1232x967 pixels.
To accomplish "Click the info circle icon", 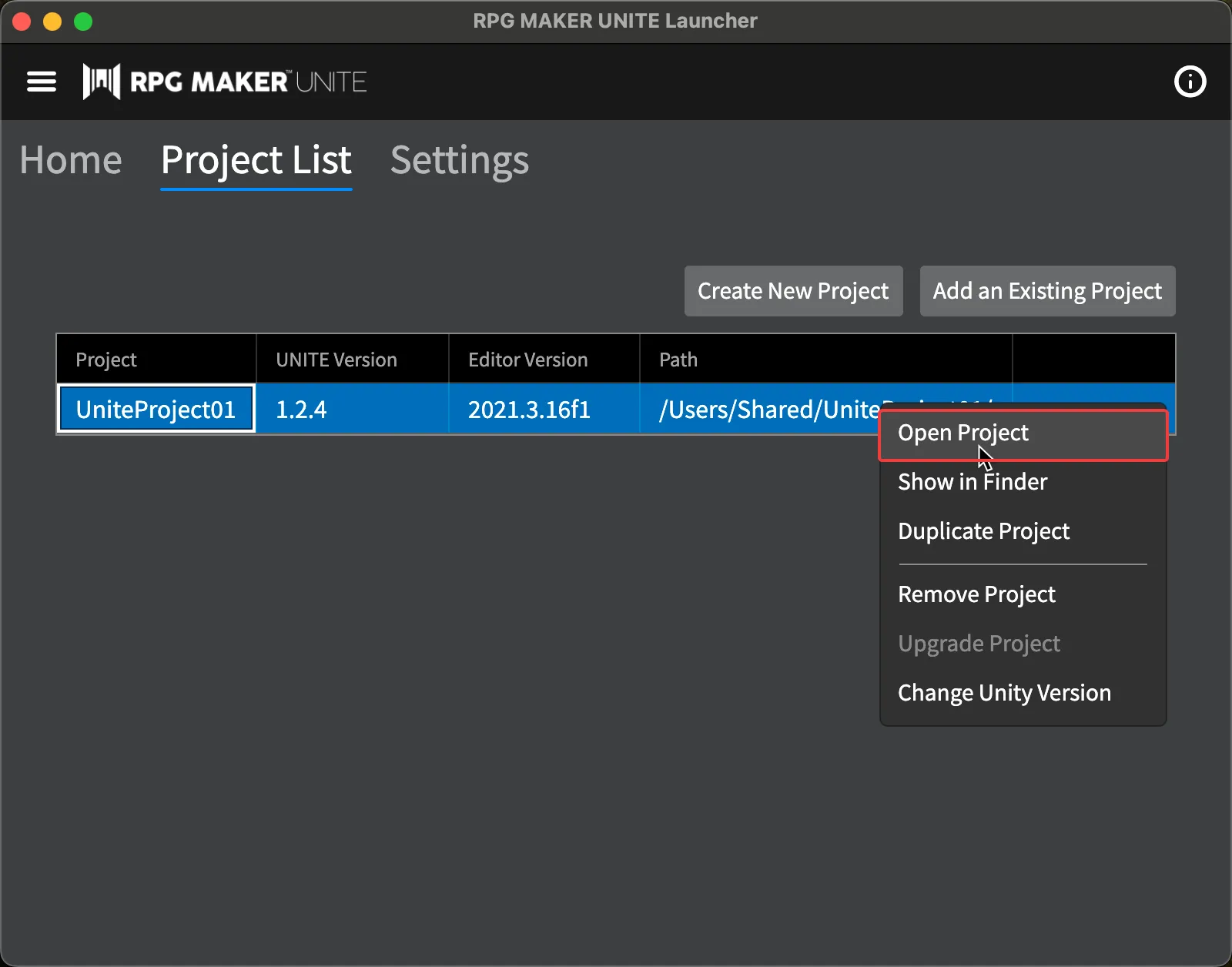I will (1190, 82).
